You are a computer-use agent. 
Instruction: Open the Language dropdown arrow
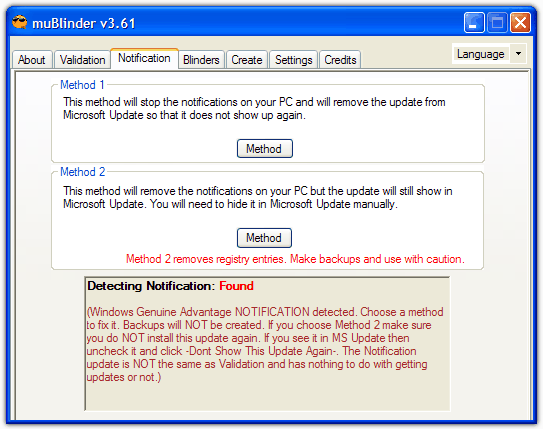(x=518, y=54)
